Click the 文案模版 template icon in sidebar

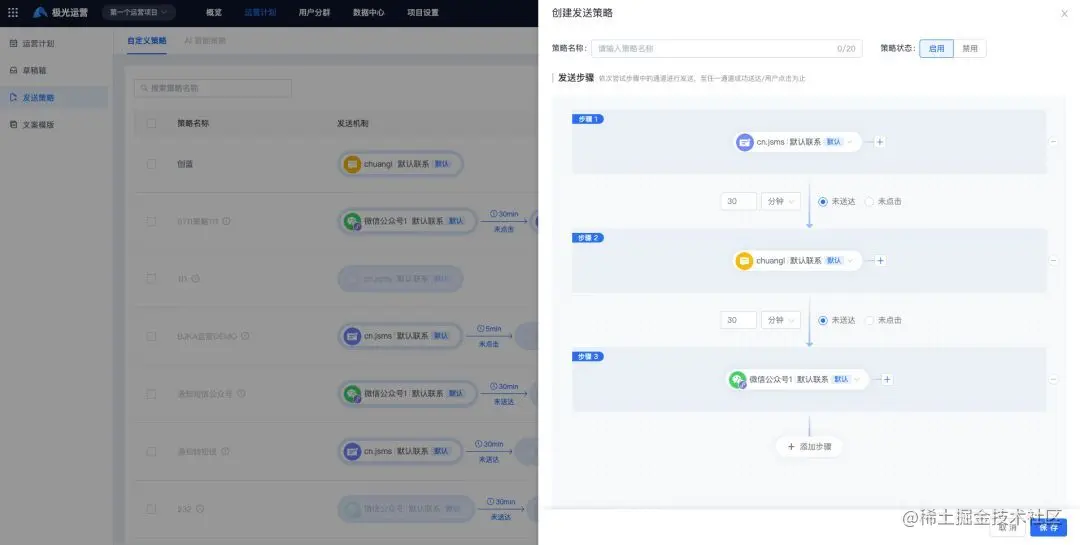coord(13,125)
